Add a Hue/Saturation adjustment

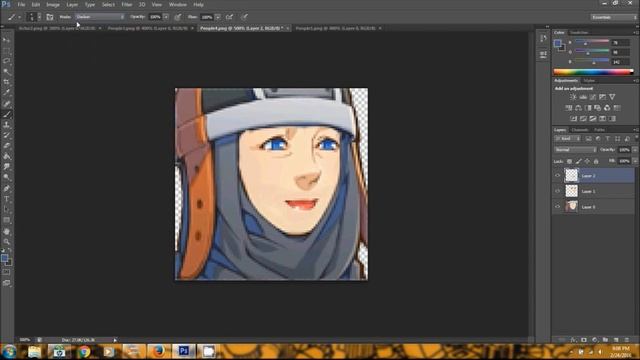pyautogui.click(x=569, y=108)
